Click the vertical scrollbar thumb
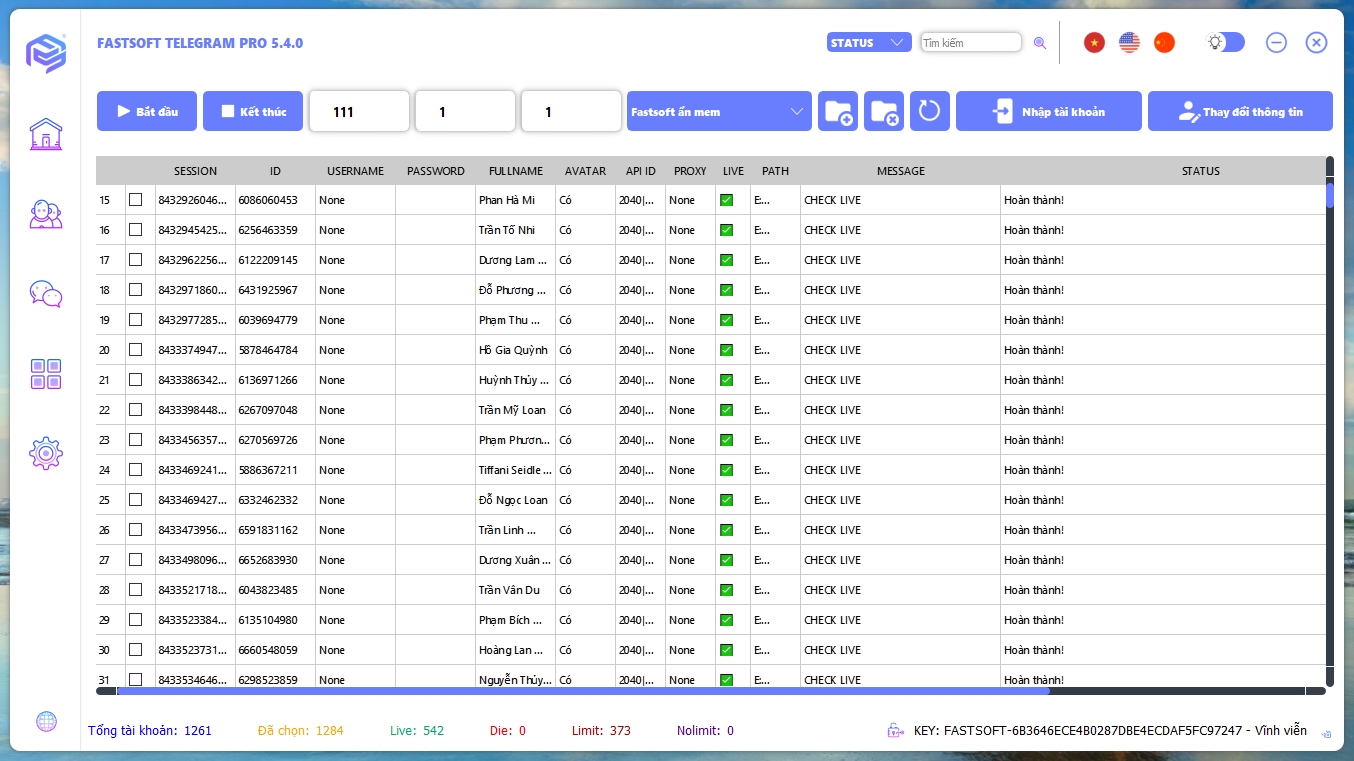1354x761 pixels. coord(1330,194)
